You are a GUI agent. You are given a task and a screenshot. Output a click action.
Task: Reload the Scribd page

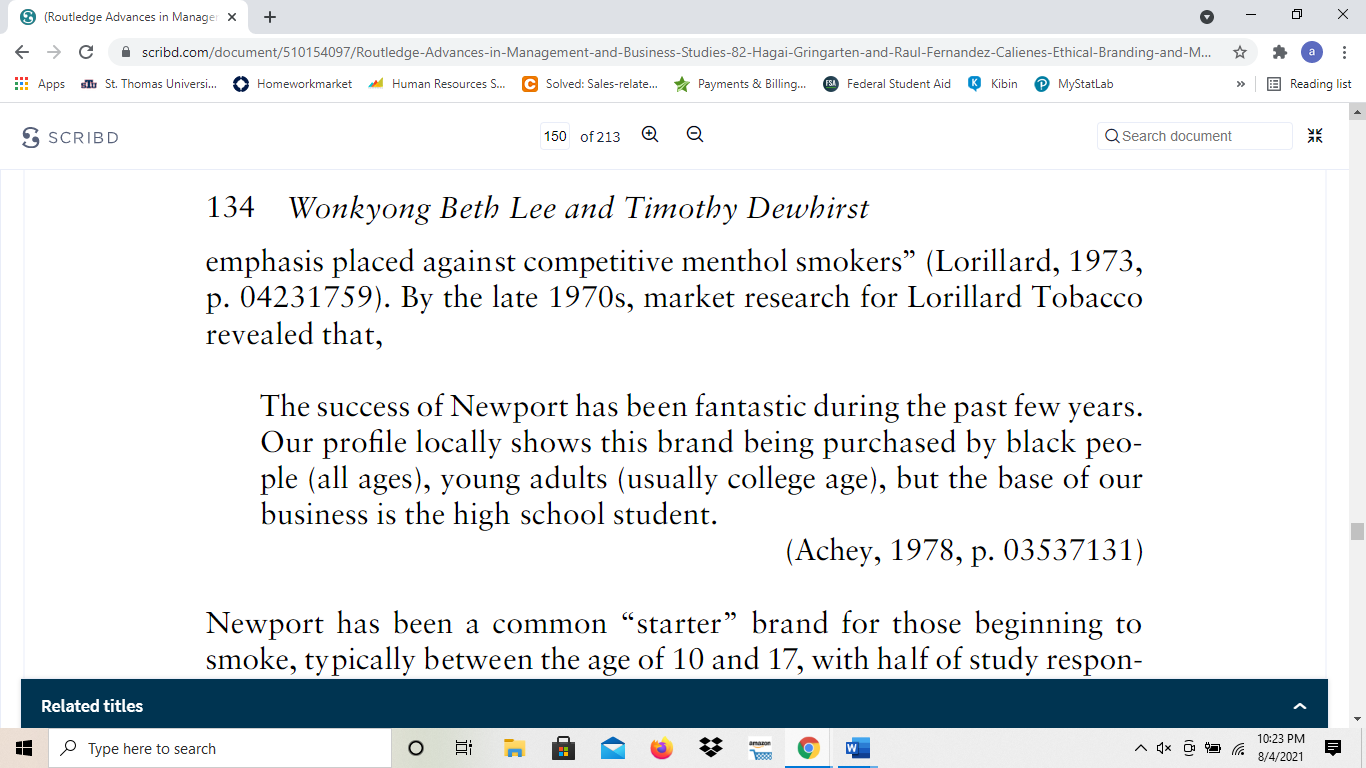click(x=86, y=52)
